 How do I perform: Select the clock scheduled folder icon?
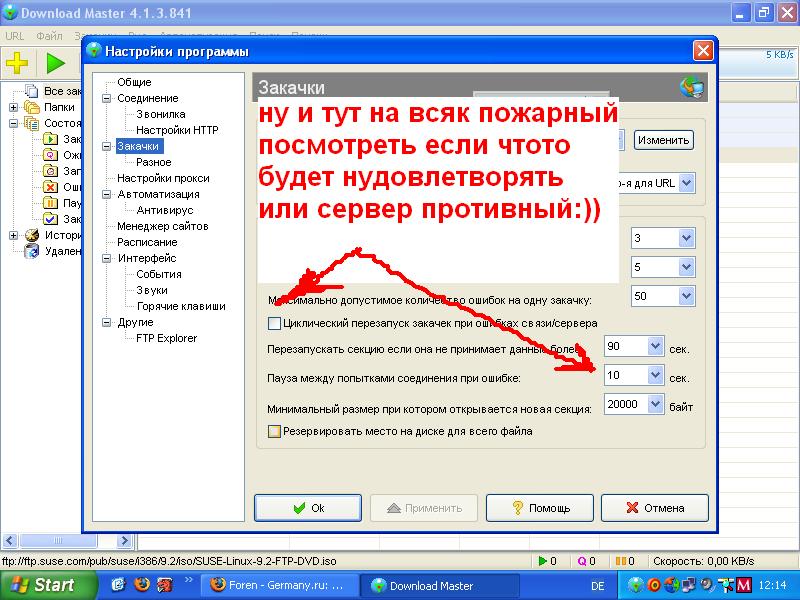pyautogui.click(x=51, y=171)
